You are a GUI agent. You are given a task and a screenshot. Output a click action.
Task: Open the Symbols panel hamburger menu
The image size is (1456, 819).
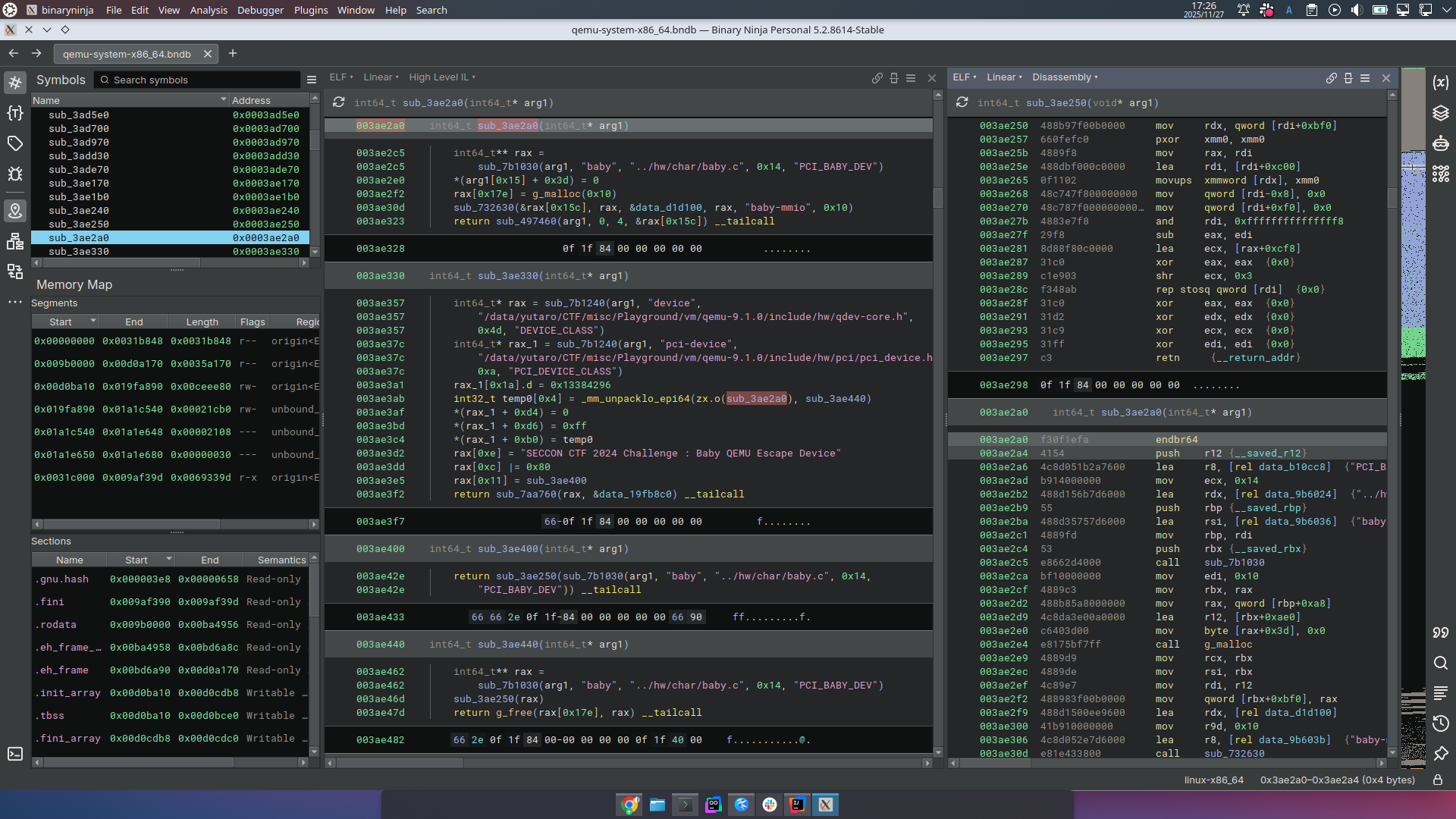point(312,80)
